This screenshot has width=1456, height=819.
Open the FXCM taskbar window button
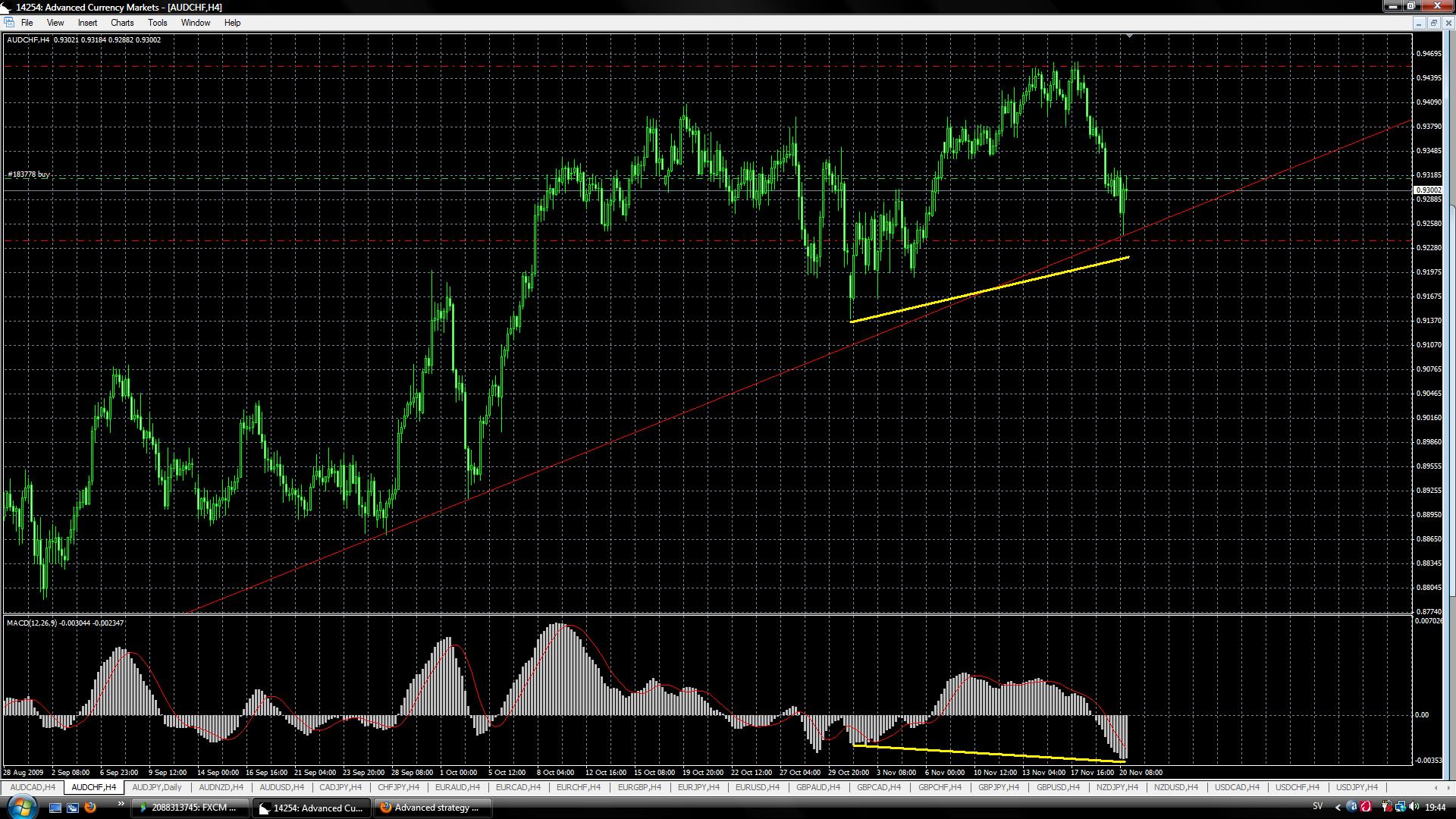click(190, 808)
